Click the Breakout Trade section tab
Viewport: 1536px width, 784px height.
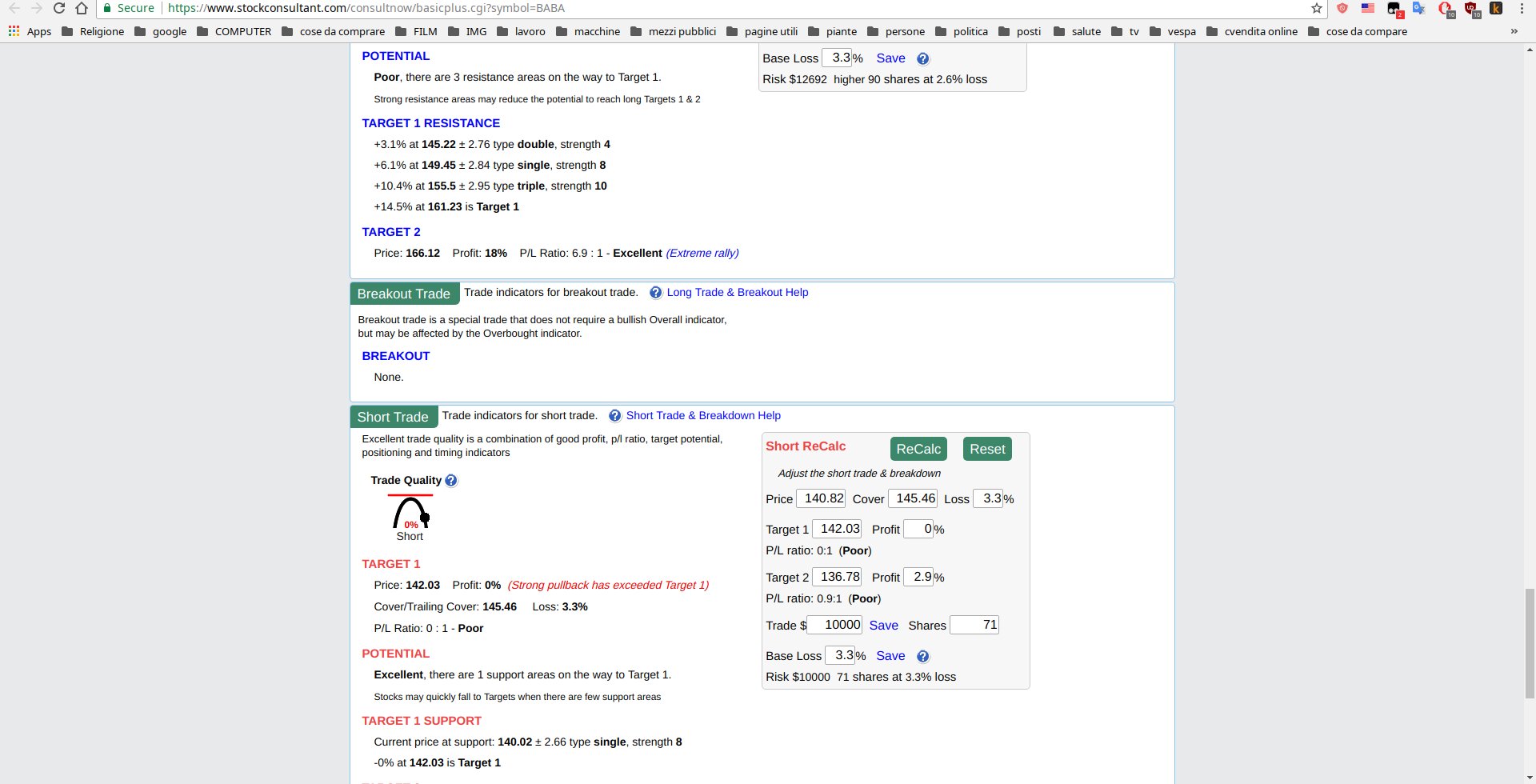(x=404, y=294)
